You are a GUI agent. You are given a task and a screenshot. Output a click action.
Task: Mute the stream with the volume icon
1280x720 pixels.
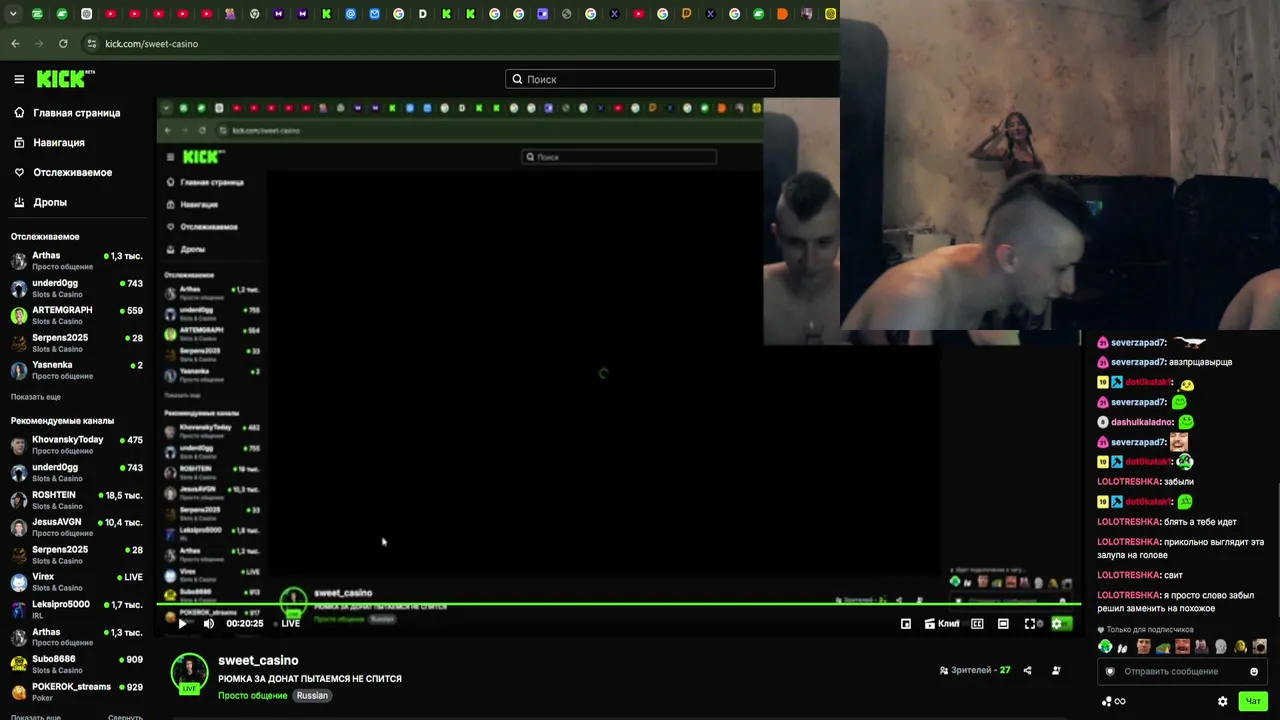208,623
